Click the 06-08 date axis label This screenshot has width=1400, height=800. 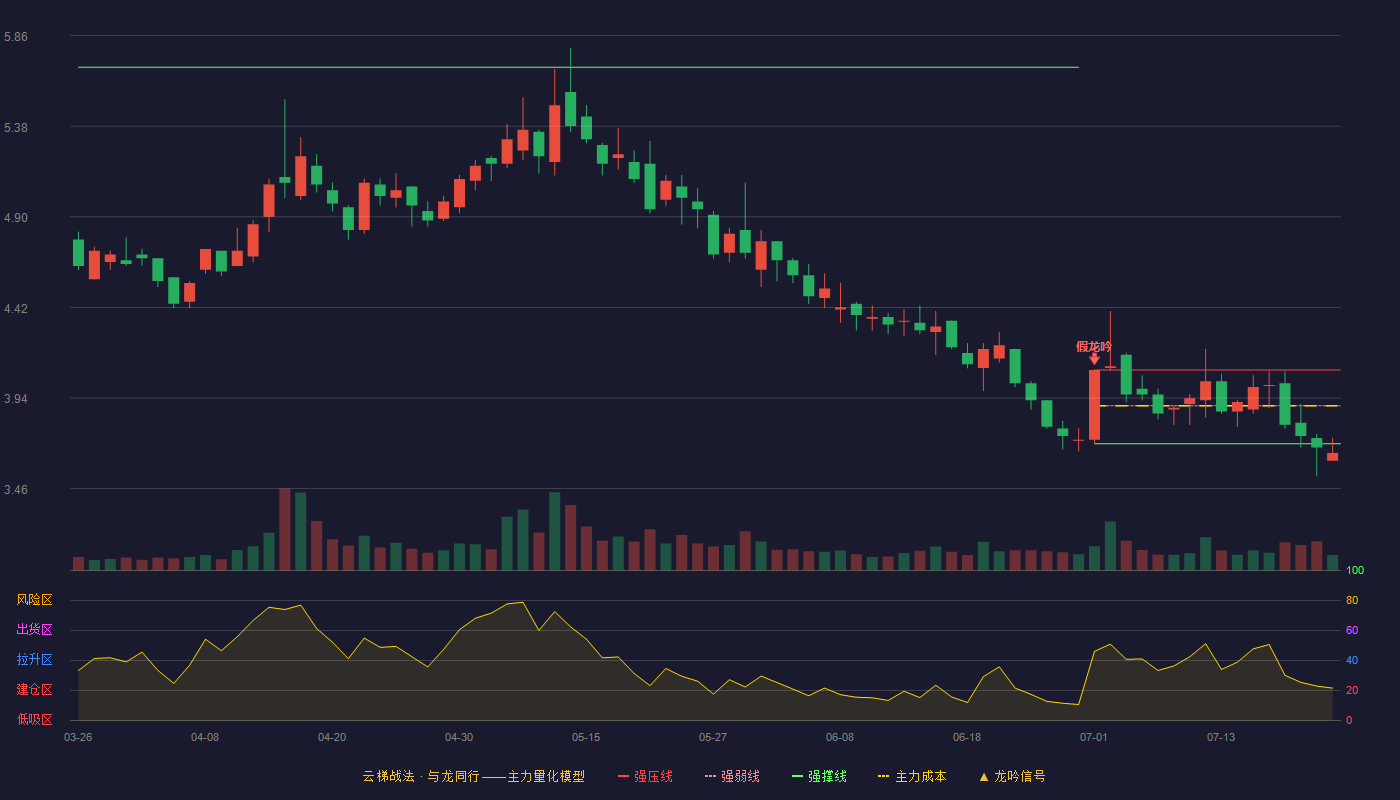click(x=840, y=737)
